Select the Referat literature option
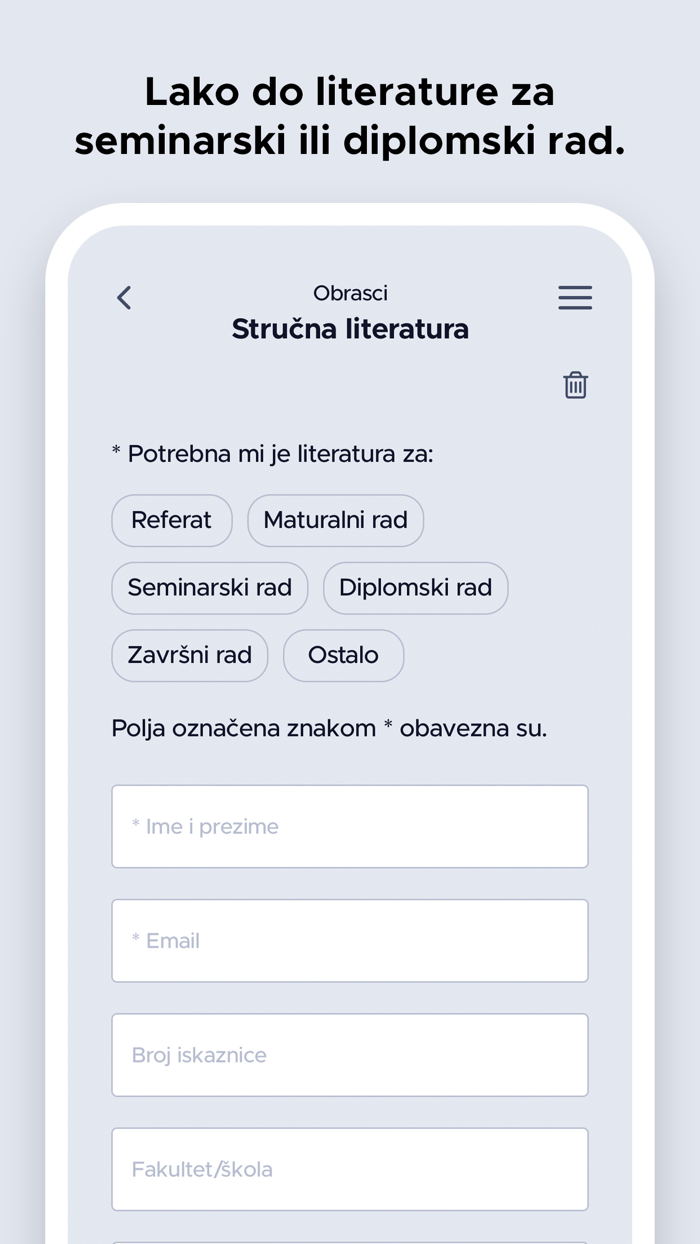 tap(171, 520)
